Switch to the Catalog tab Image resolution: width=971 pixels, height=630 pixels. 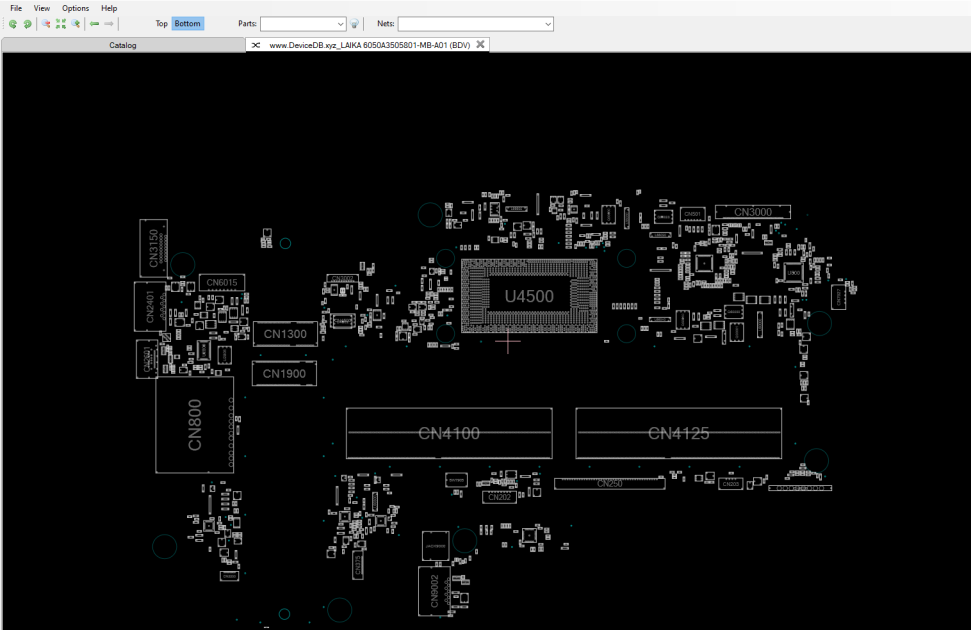(123, 45)
